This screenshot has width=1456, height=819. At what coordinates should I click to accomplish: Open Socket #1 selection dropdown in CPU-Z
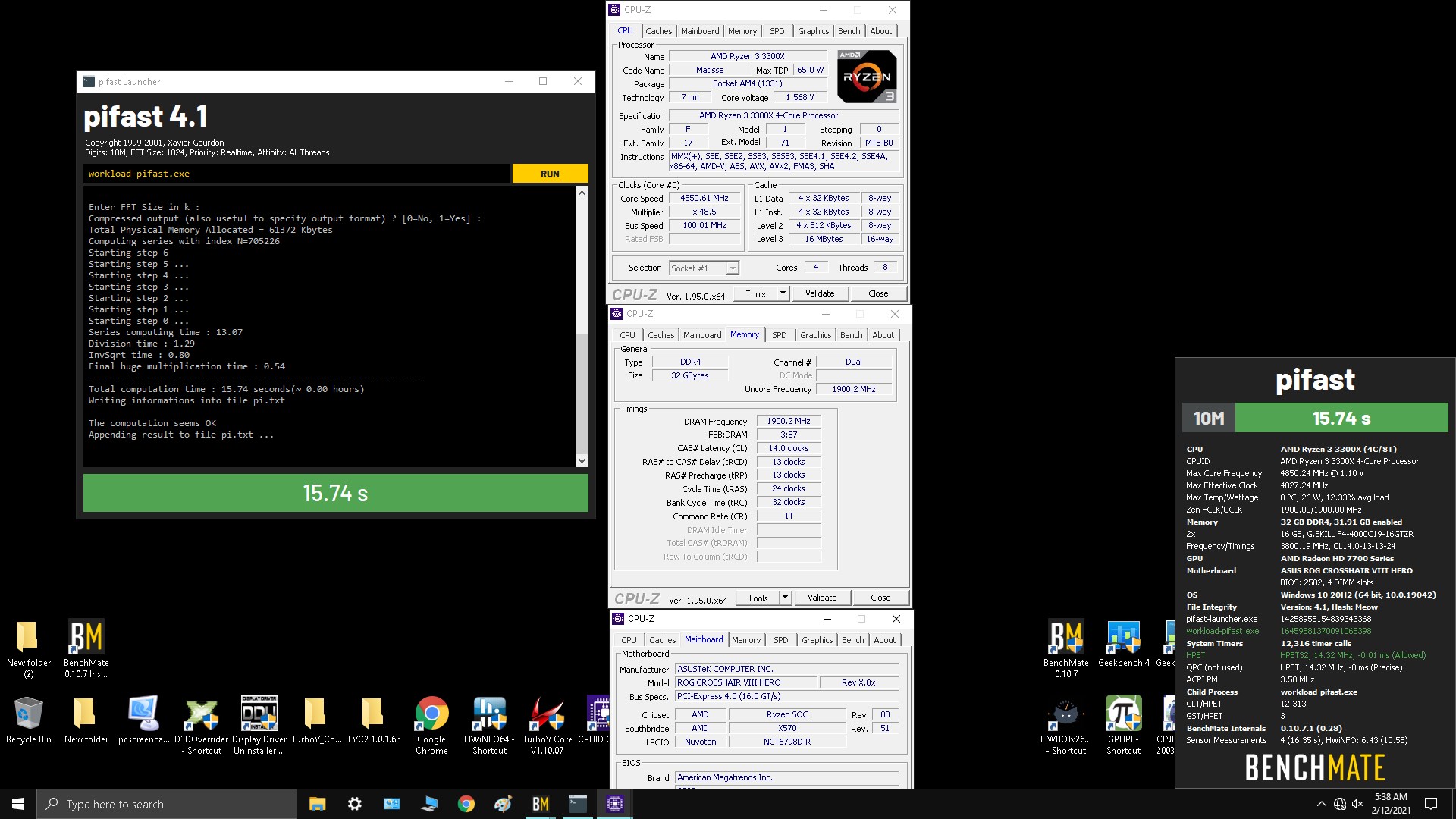[704, 268]
